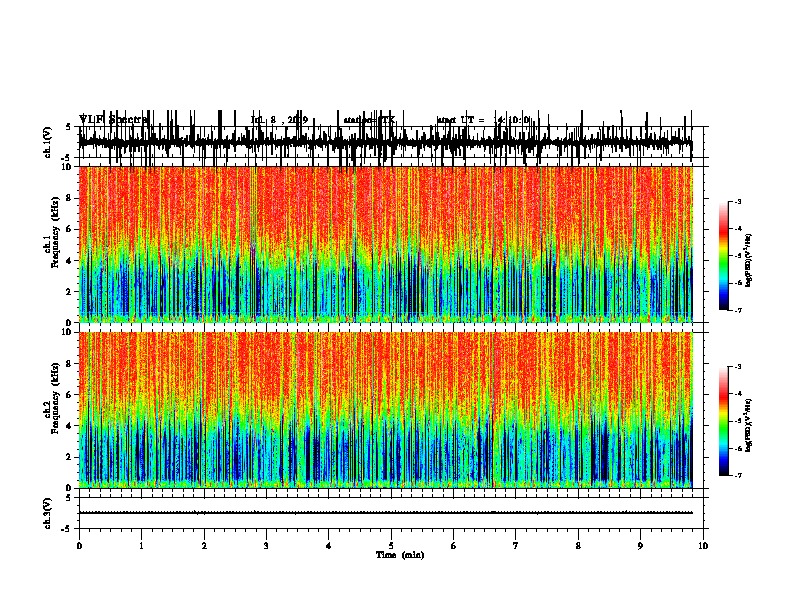This screenshot has width=792, height=612.
Task: Click the ch.1 spectrogram color scale bar
Action: [x=724, y=256]
